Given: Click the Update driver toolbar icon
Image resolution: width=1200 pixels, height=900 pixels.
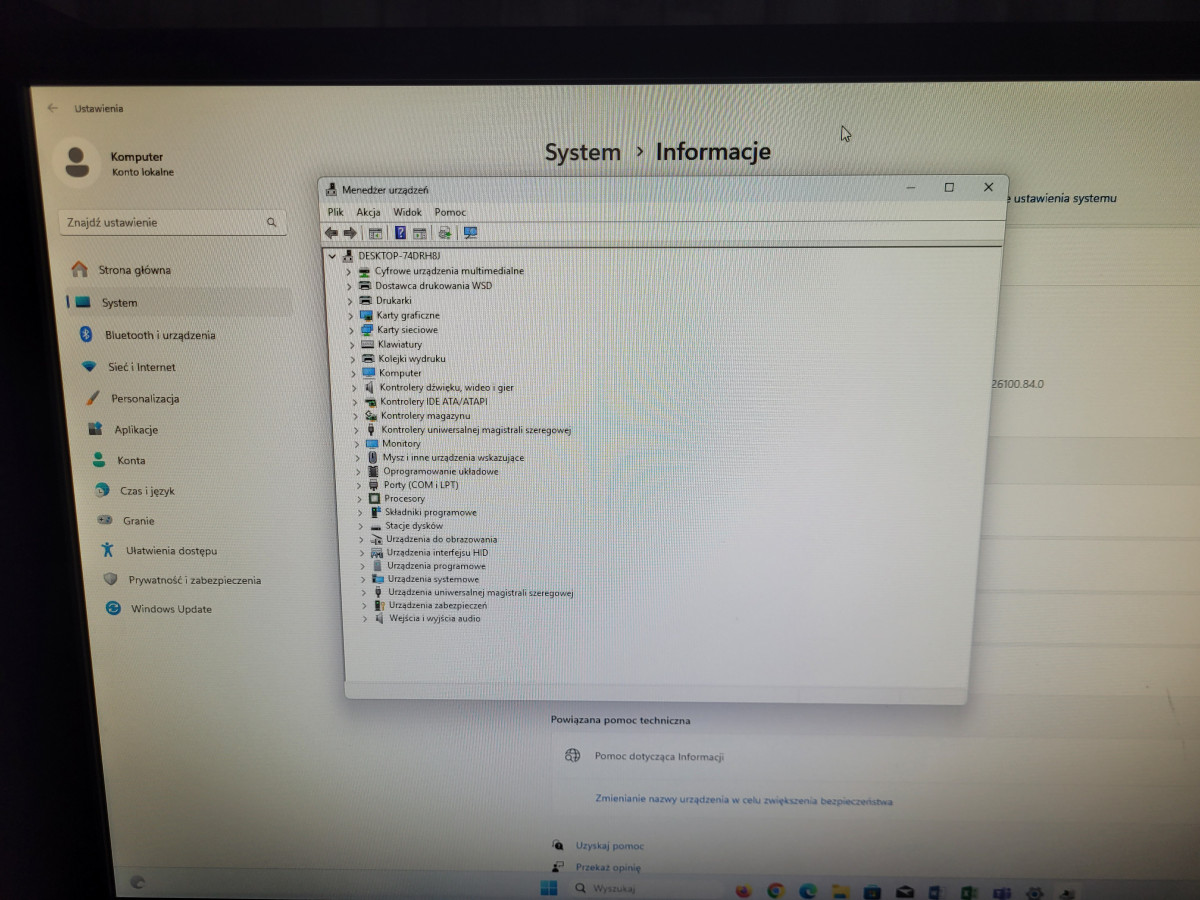Looking at the screenshot, I should tap(445, 233).
